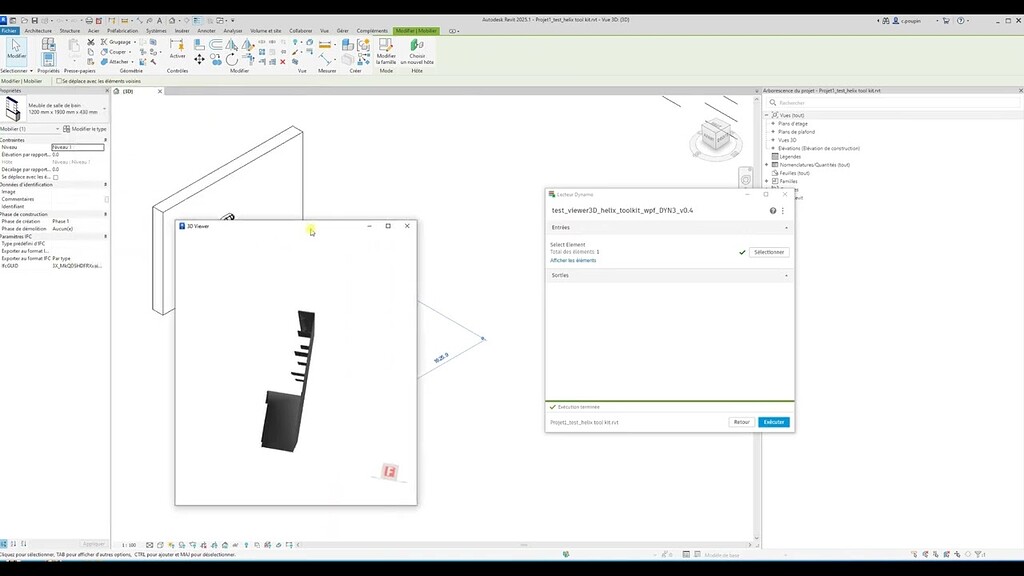
Task: Click the 'Afficher les éléments' link
Action: point(573,261)
